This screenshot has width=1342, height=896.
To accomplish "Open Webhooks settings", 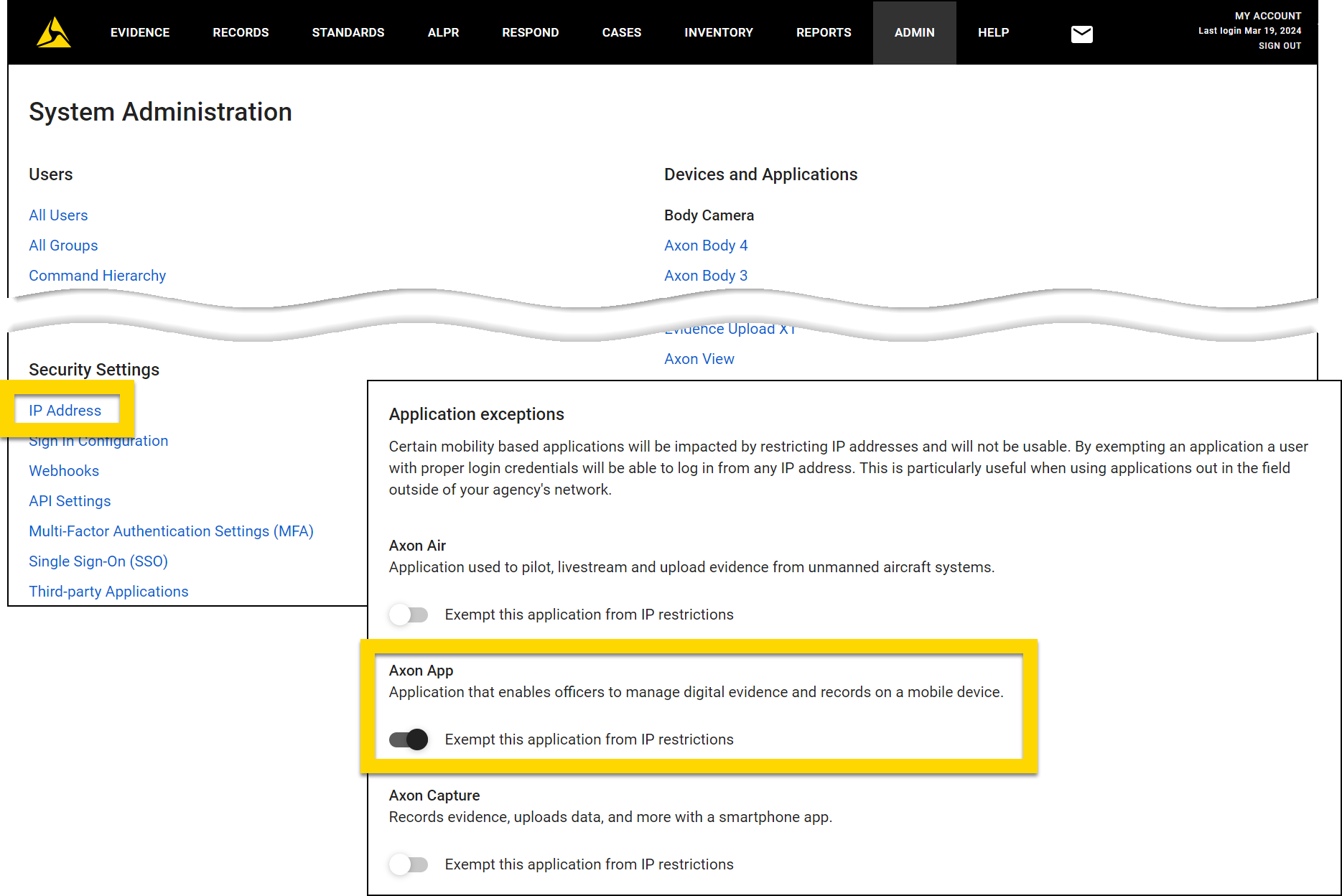I will point(64,471).
